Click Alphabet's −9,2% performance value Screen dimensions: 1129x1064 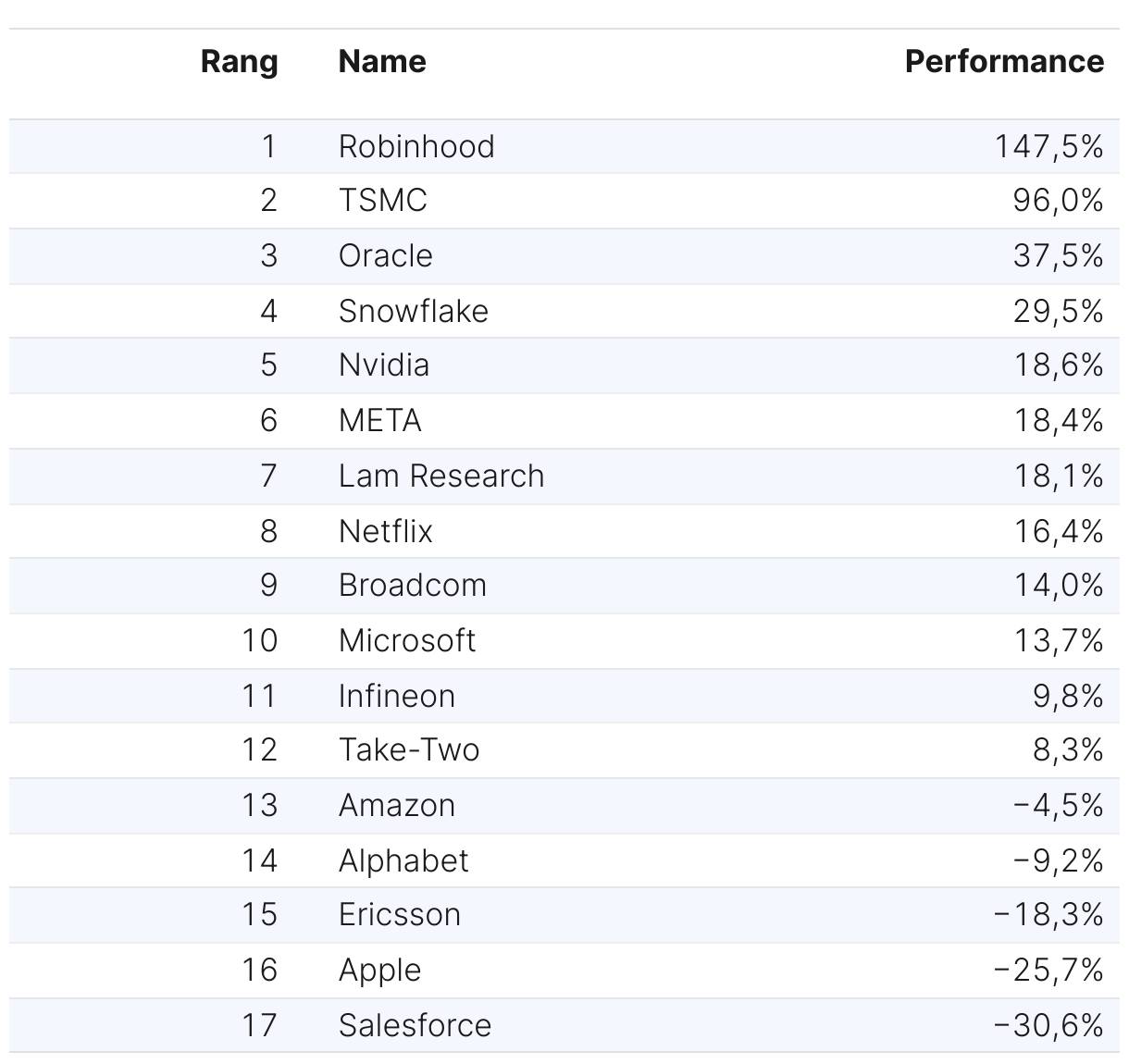coord(1058,861)
